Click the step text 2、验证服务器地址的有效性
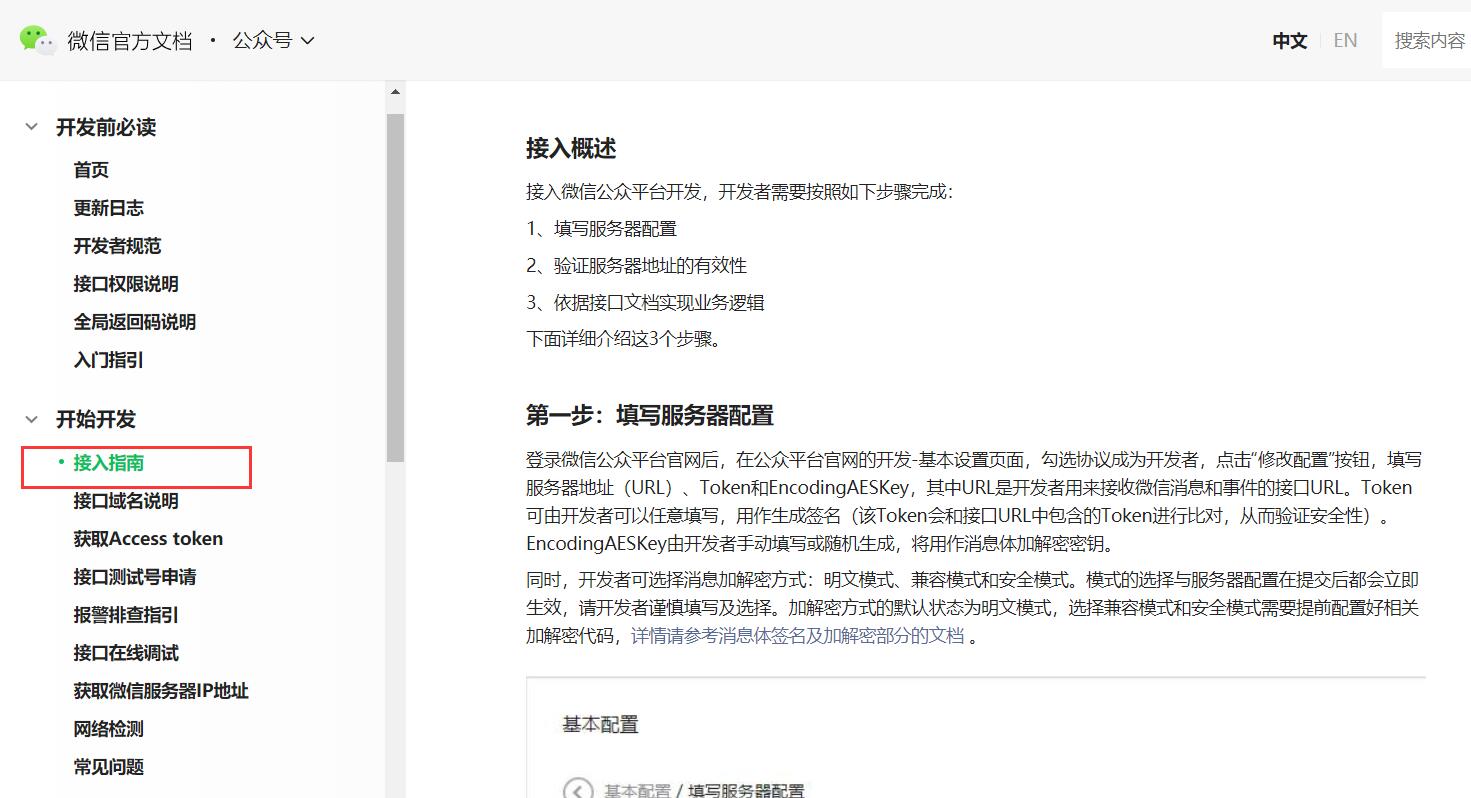The image size is (1471, 798). pyautogui.click(x=637, y=266)
